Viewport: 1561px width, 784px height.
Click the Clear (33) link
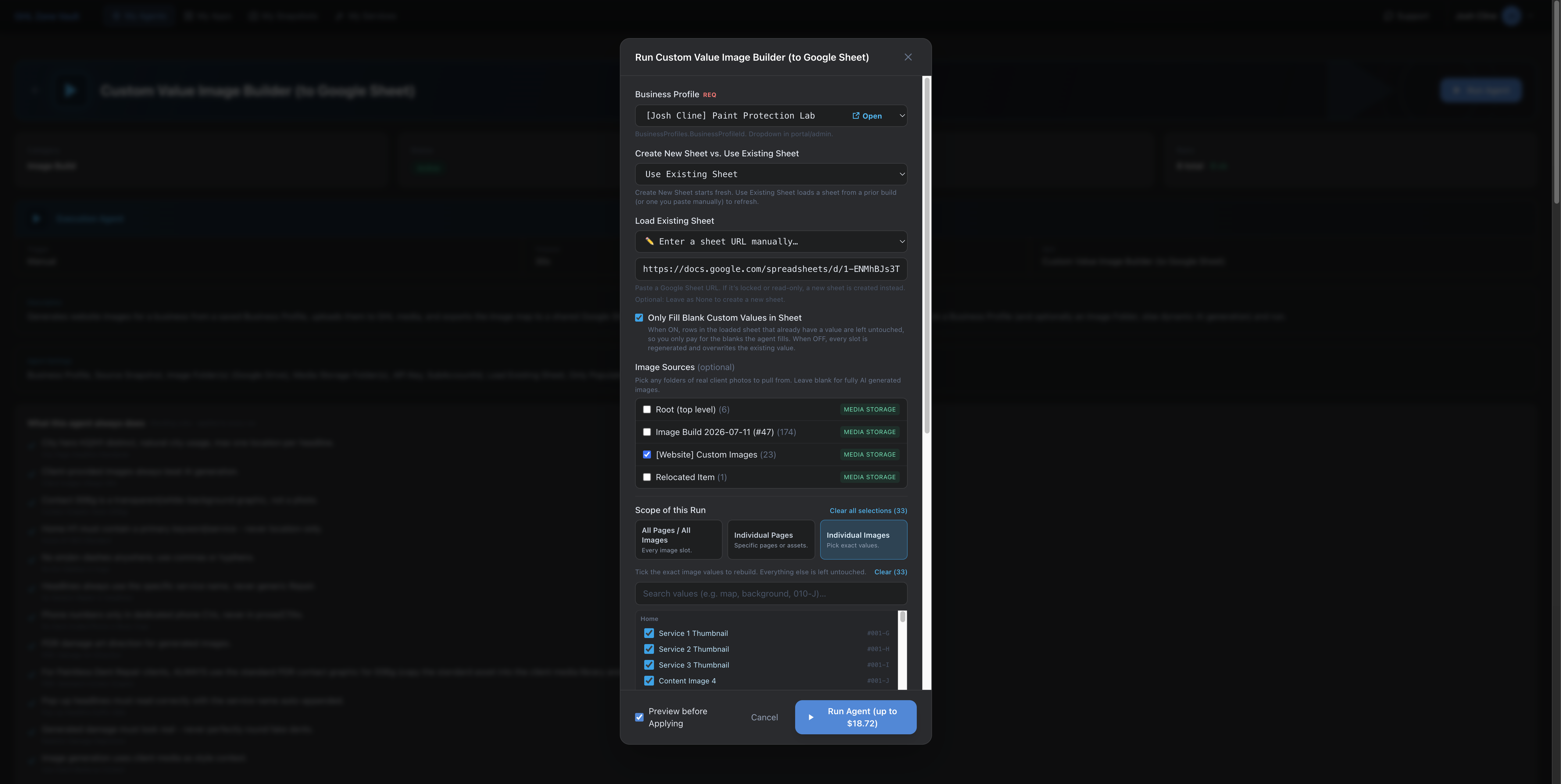890,572
